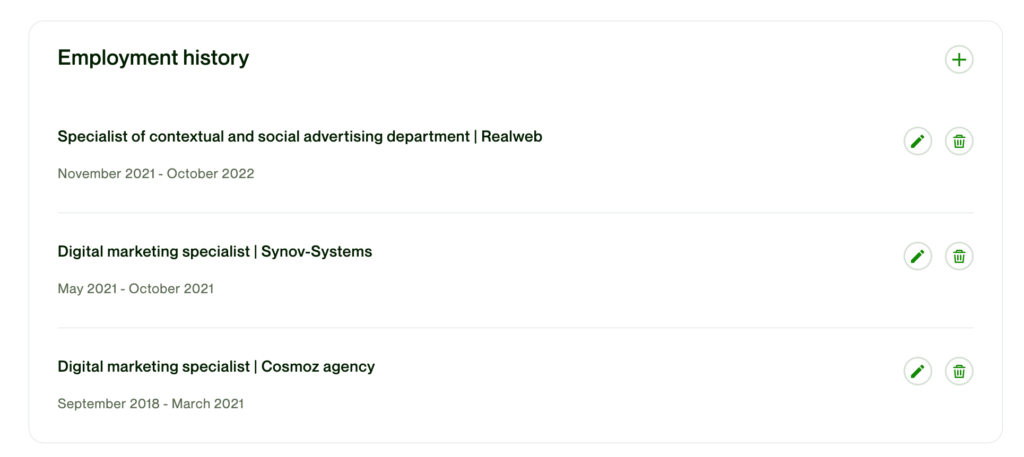Click the May 2021 - October 2021 dates
Viewport: 1024px width, 457px height.
tap(135, 289)
